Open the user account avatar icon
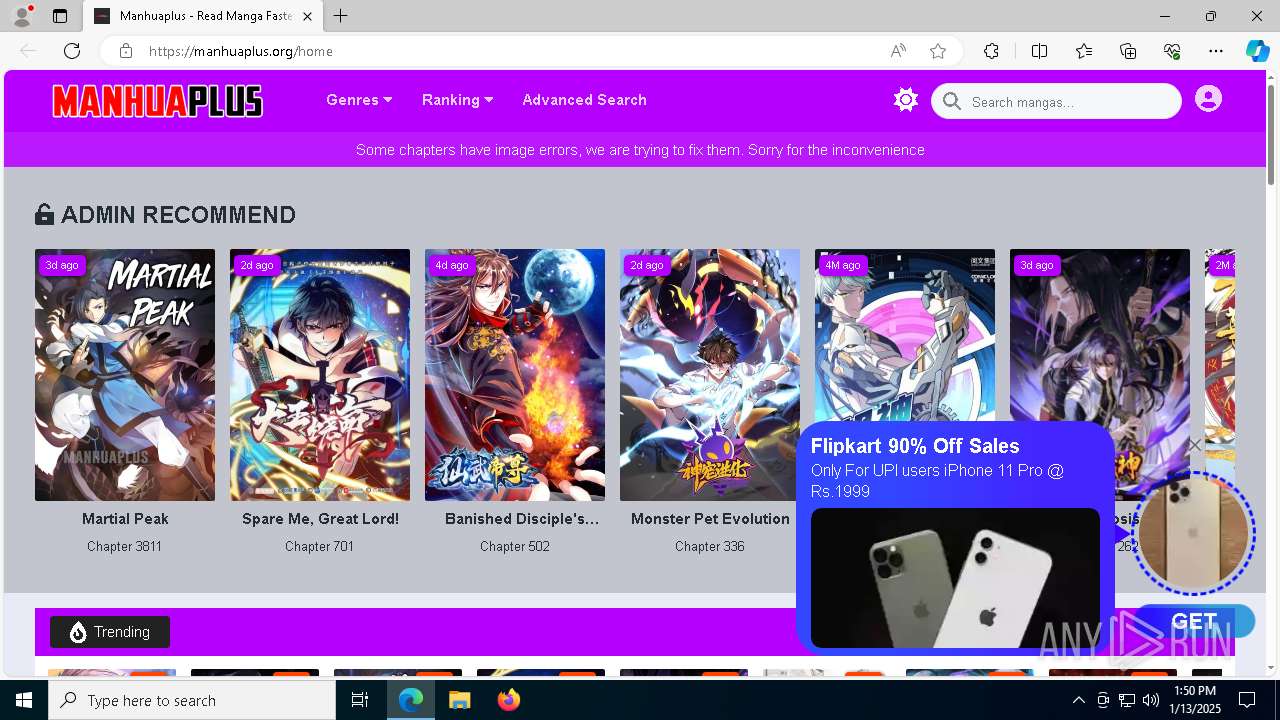The image size is (1280, 720). tap(1208, 99)
